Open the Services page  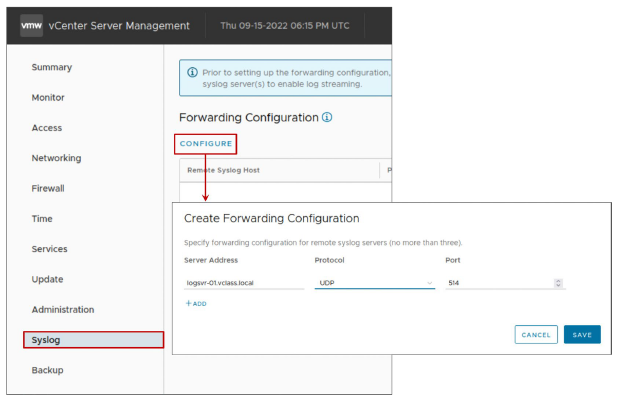point(49,249)
